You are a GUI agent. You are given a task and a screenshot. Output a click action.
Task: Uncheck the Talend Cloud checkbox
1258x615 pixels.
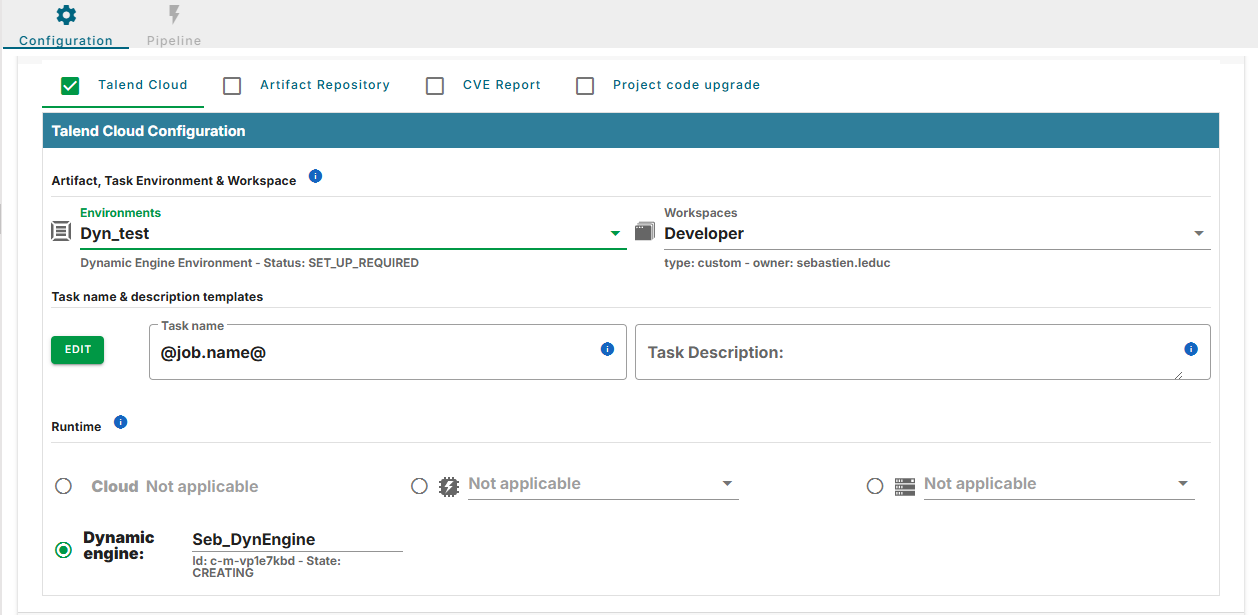[70, 86]
